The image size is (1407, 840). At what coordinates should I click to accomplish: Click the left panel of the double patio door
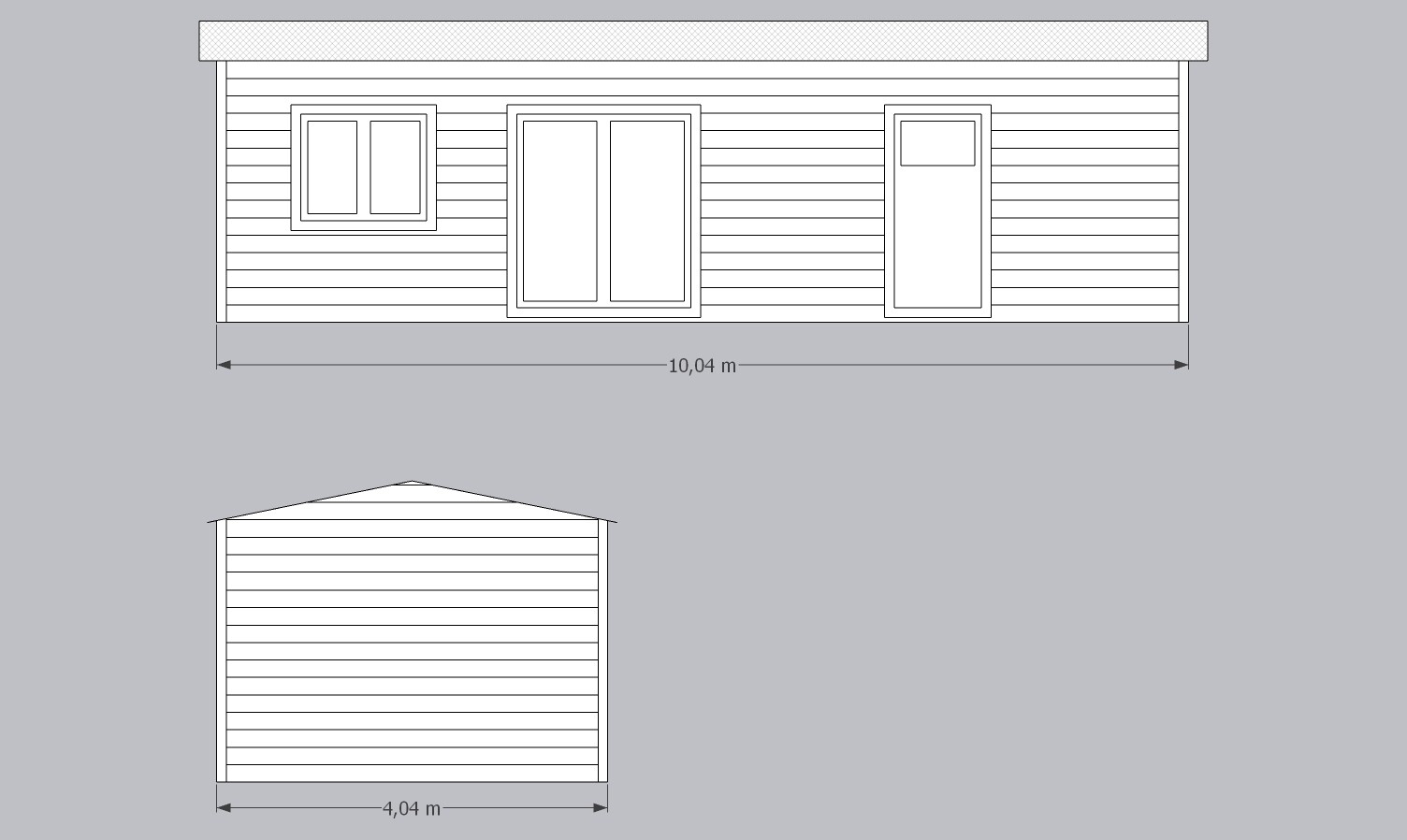pos(559,210)
